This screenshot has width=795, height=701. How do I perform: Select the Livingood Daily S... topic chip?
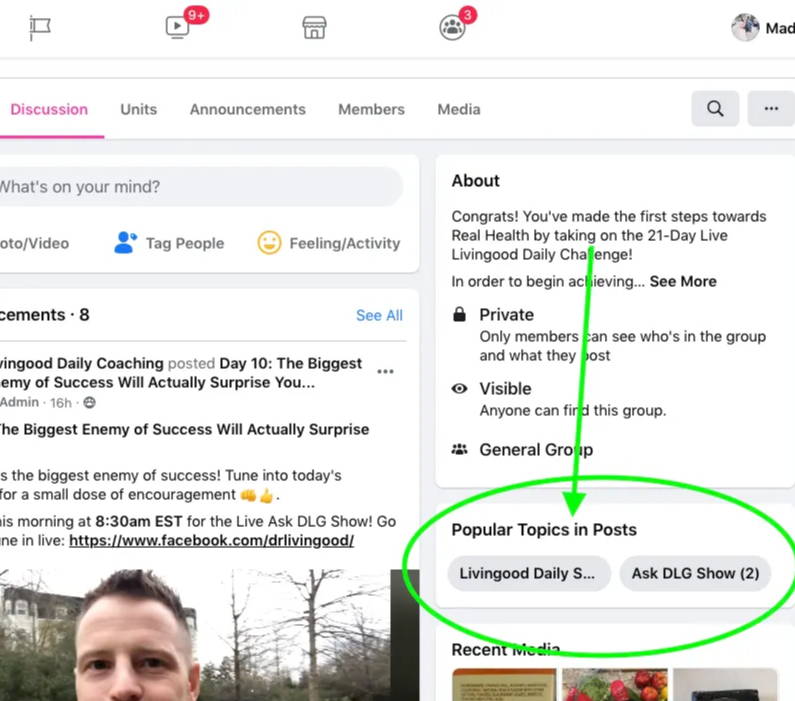[529, 573]
